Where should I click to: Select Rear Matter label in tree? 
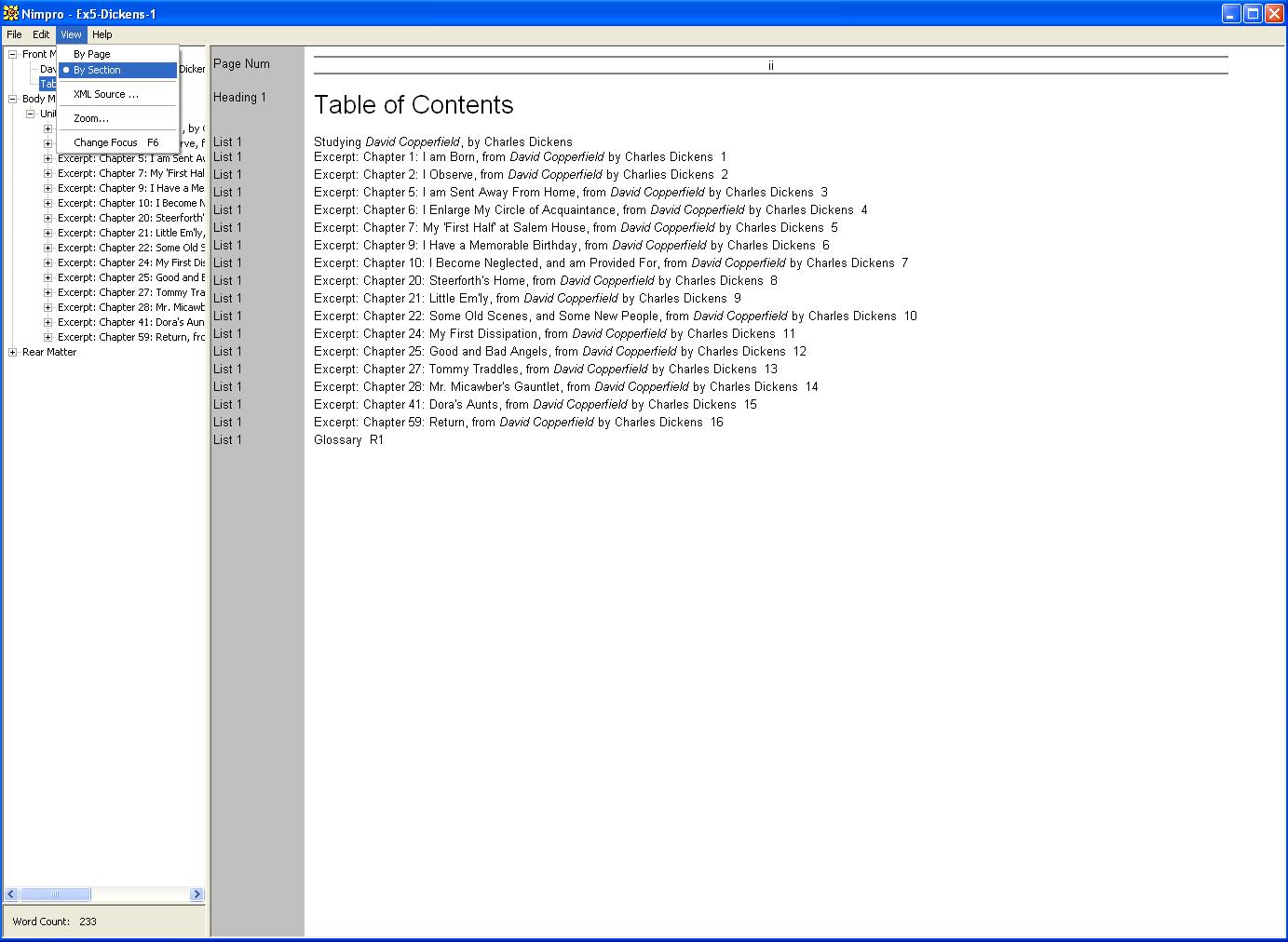click(49, 352)
